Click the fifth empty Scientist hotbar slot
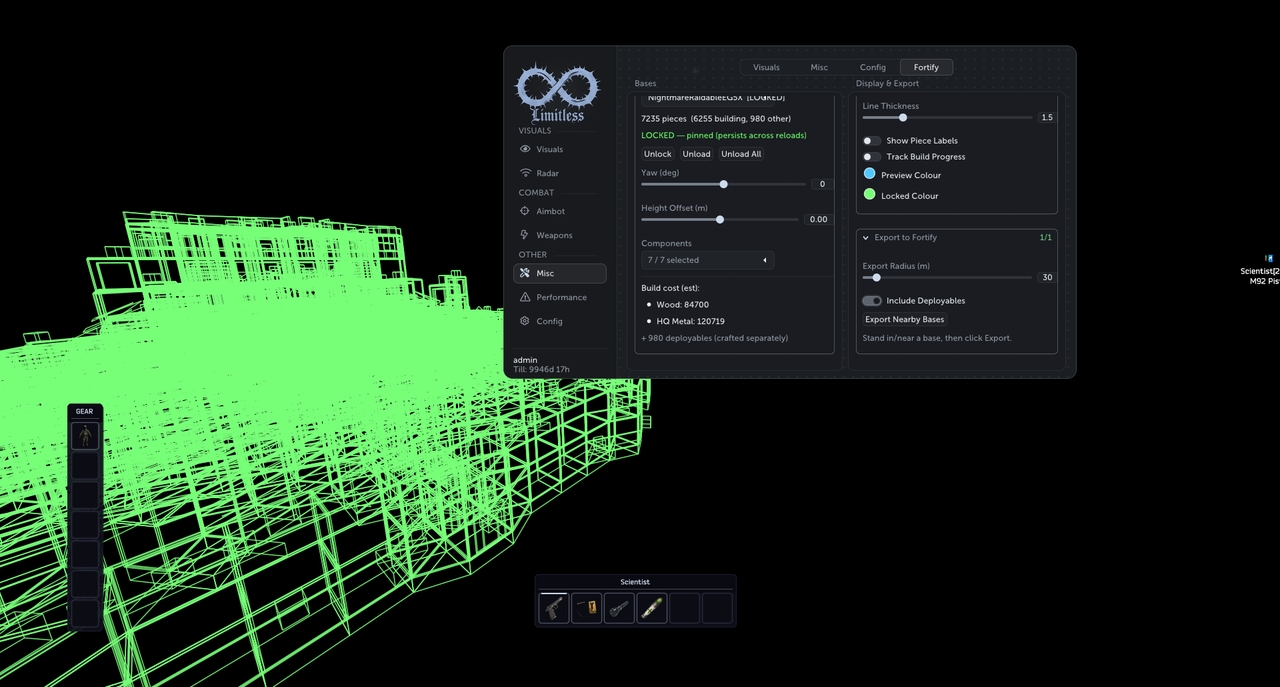This screenshot has height=687, width=1280. (684, 608)
